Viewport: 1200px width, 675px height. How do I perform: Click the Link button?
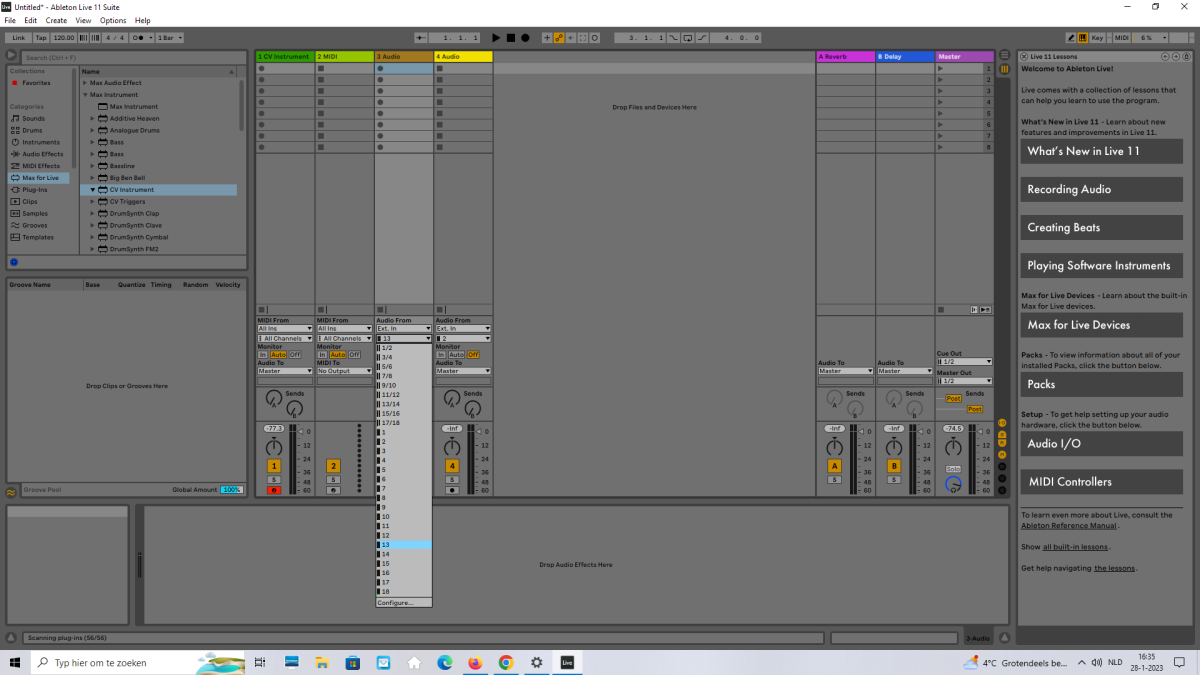18,37
